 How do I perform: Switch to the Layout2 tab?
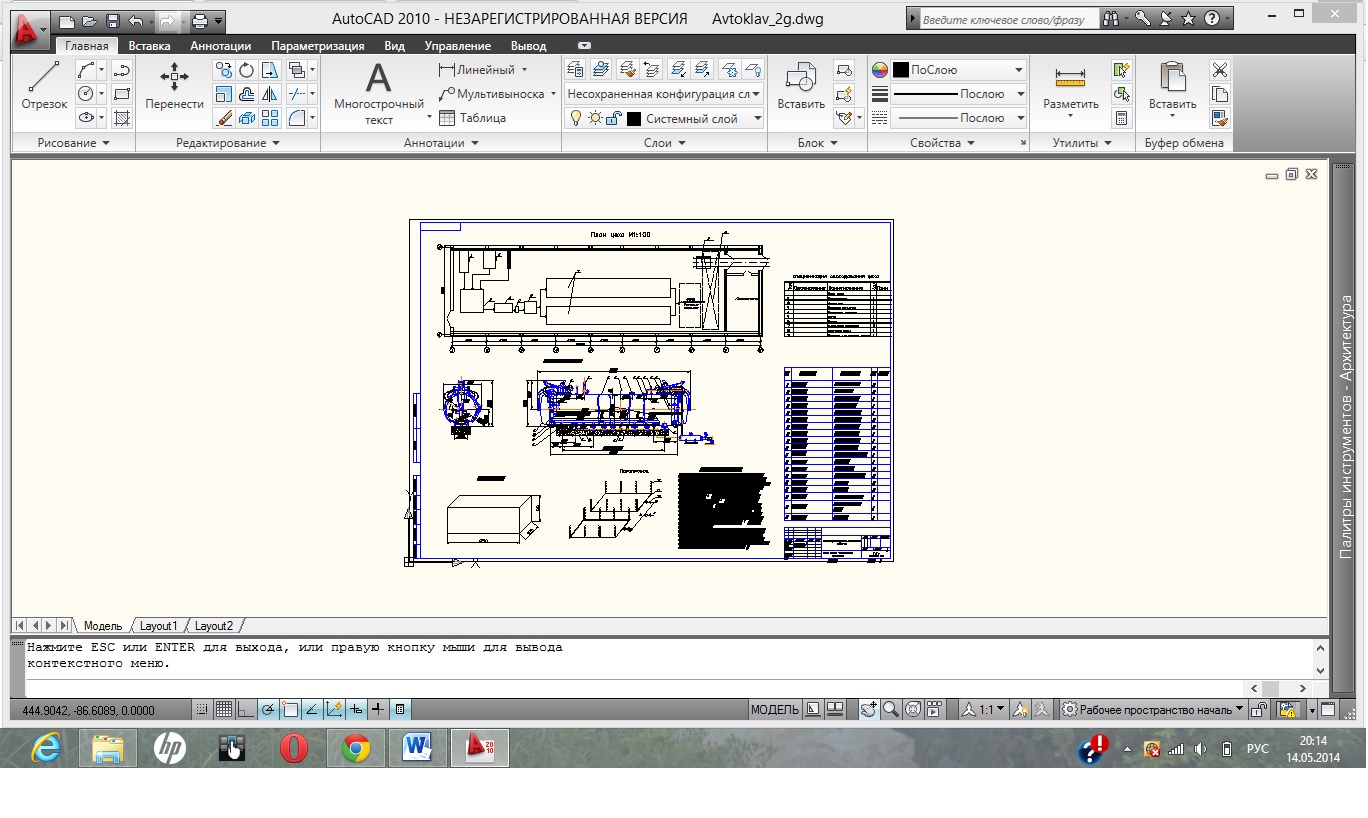coord(213,626)
